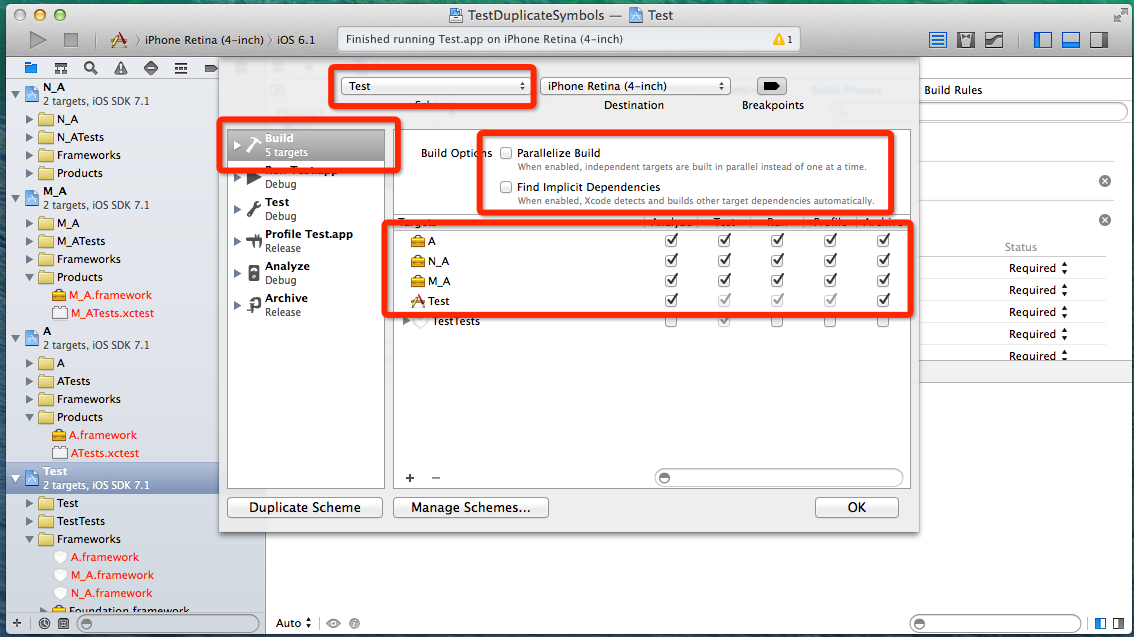Viewport: 1134px width, 637px height.
Task: Open the Breakpoint navigator icon
Action: click(210, 68)
